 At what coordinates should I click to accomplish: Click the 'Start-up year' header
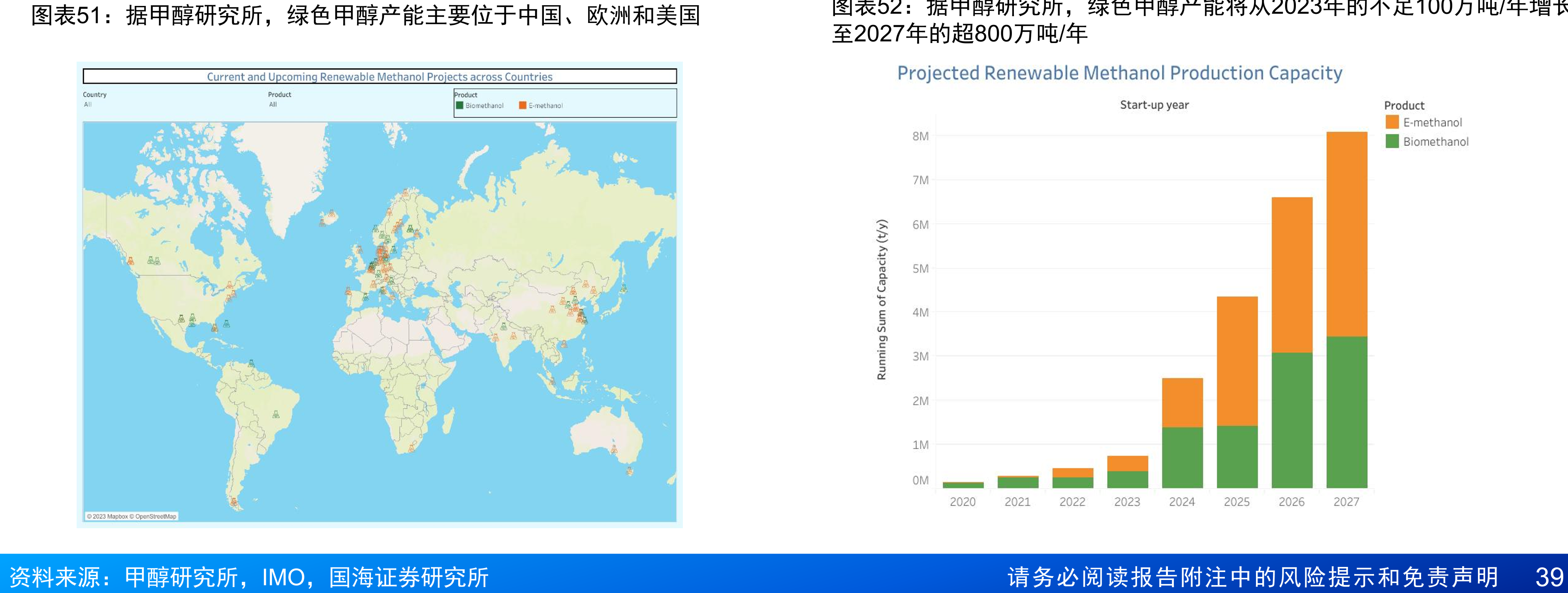[1154, 105]
